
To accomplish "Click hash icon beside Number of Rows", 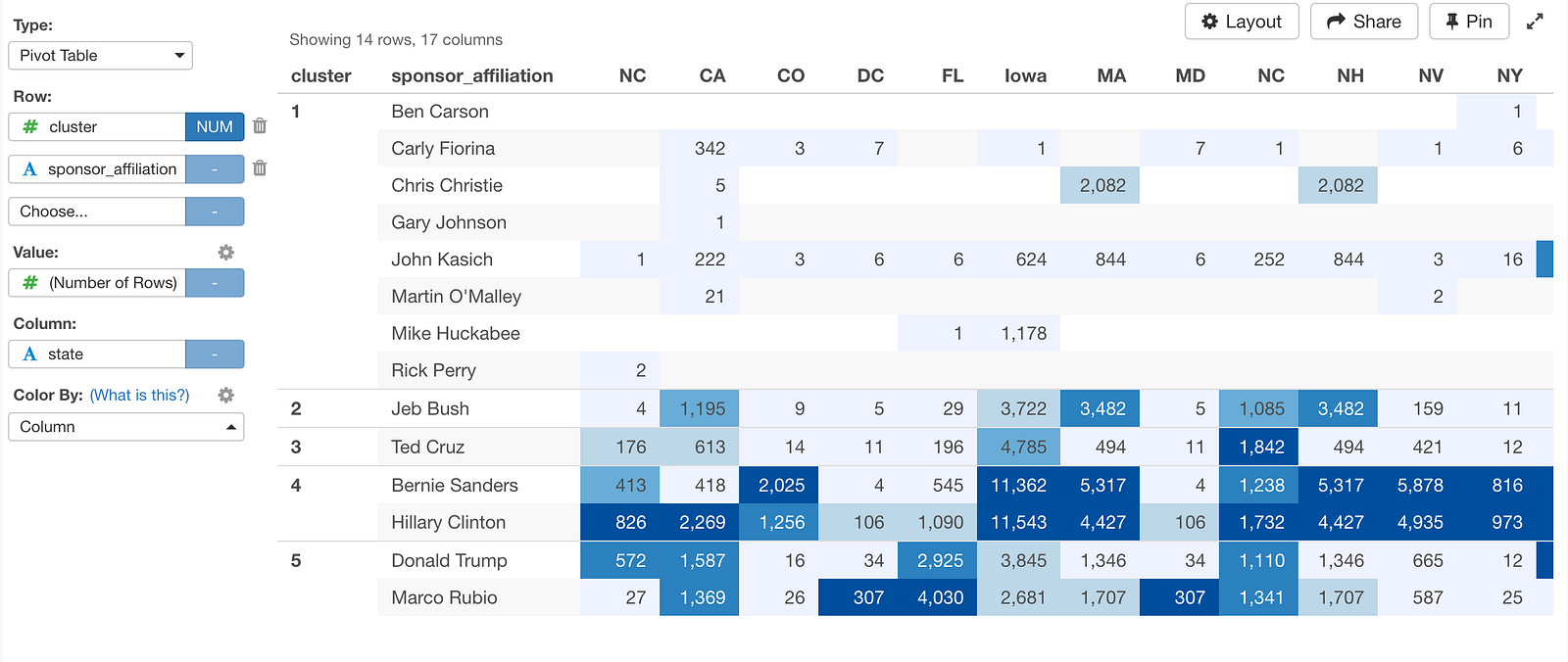I will tap(30, 283).
